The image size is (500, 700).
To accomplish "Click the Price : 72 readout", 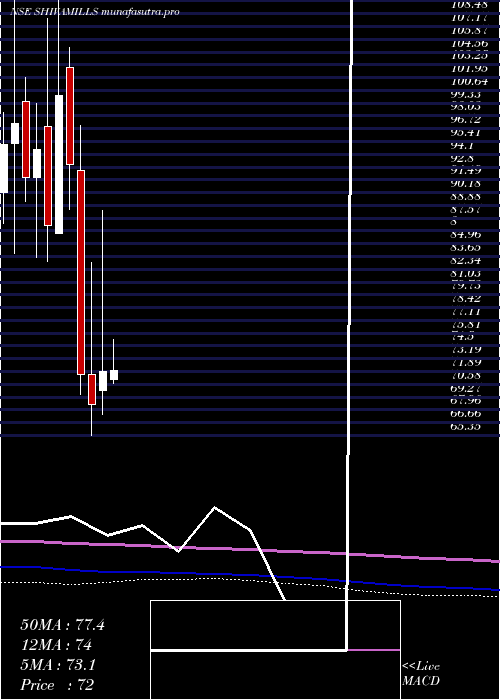I will 57,685.
